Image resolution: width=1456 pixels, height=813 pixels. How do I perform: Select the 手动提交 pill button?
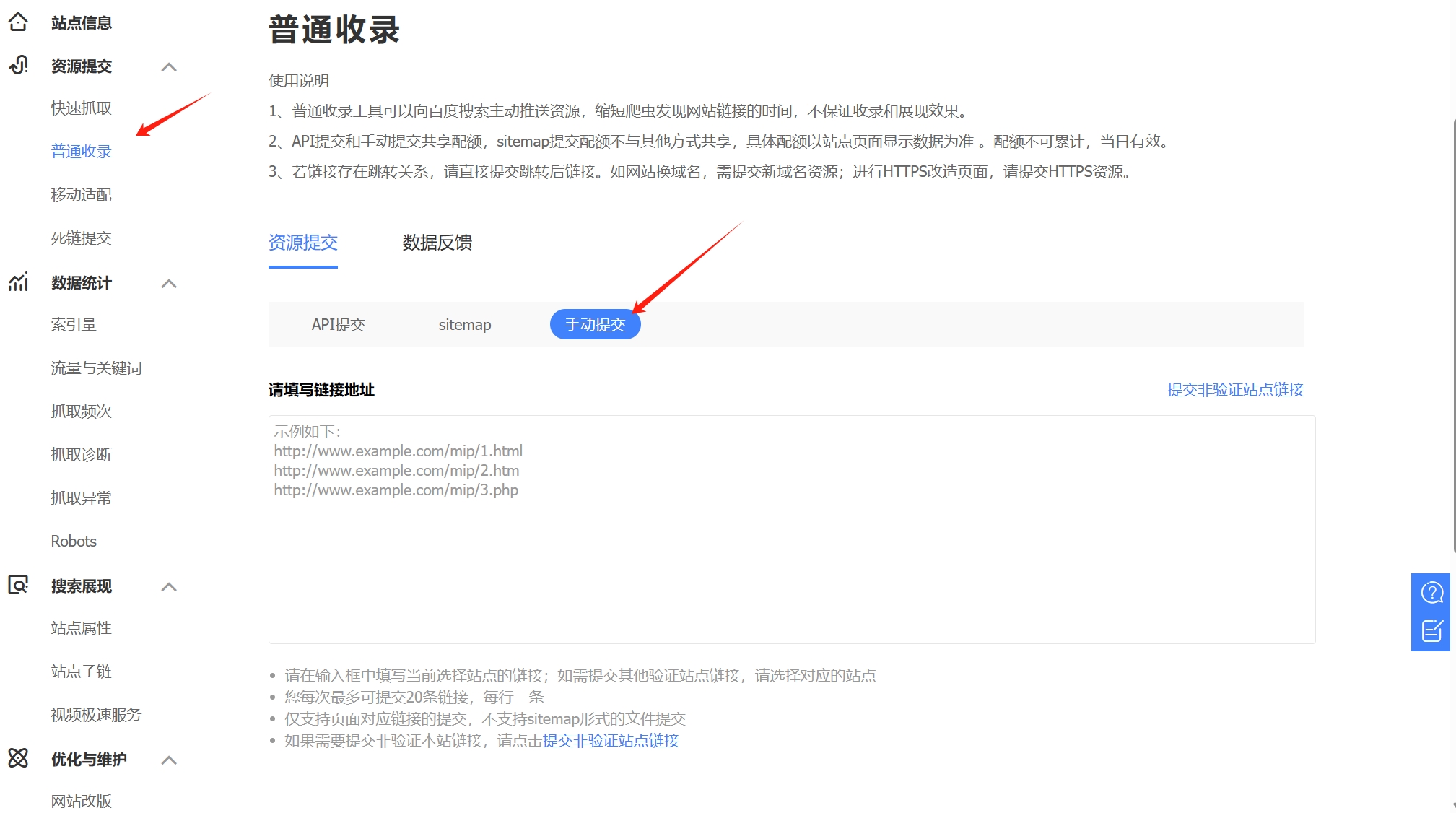pos(595,325)
